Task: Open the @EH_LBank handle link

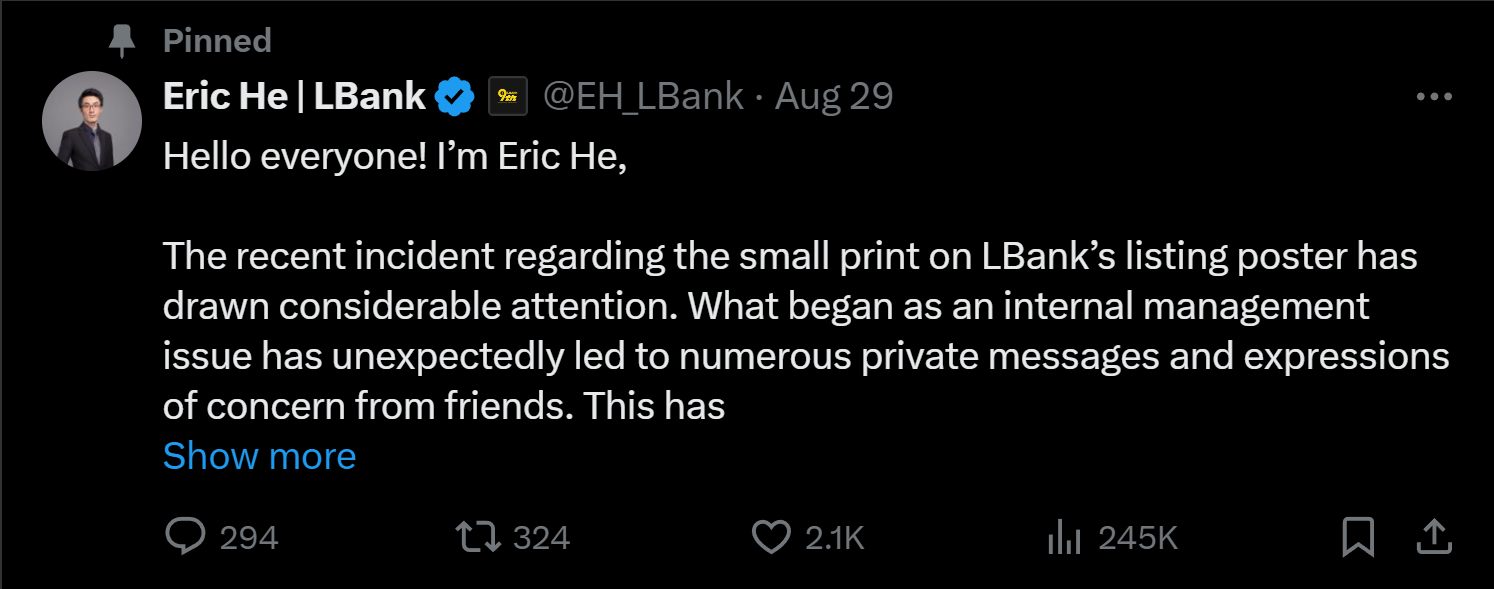Action: click(643, 97)
